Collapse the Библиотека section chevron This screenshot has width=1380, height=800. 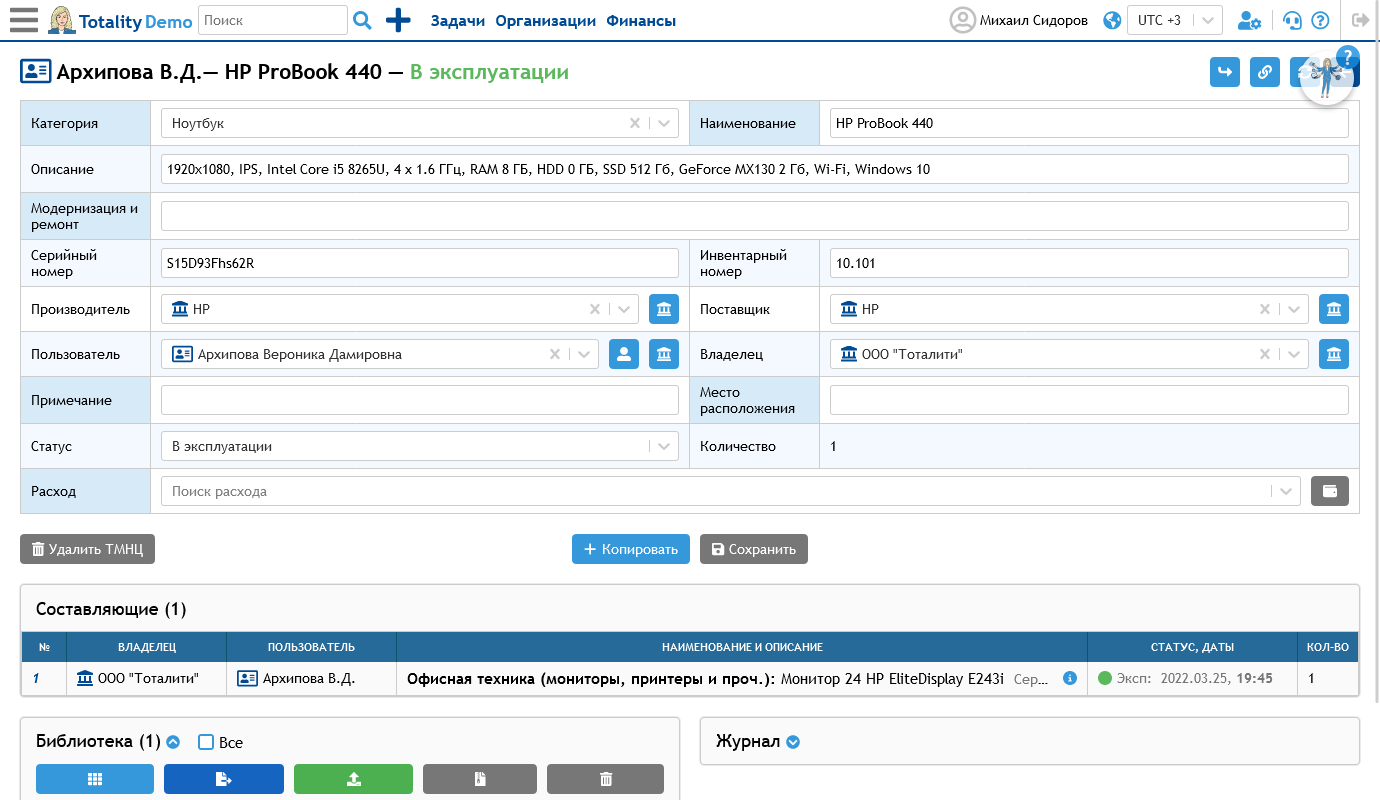pos(173,742)
